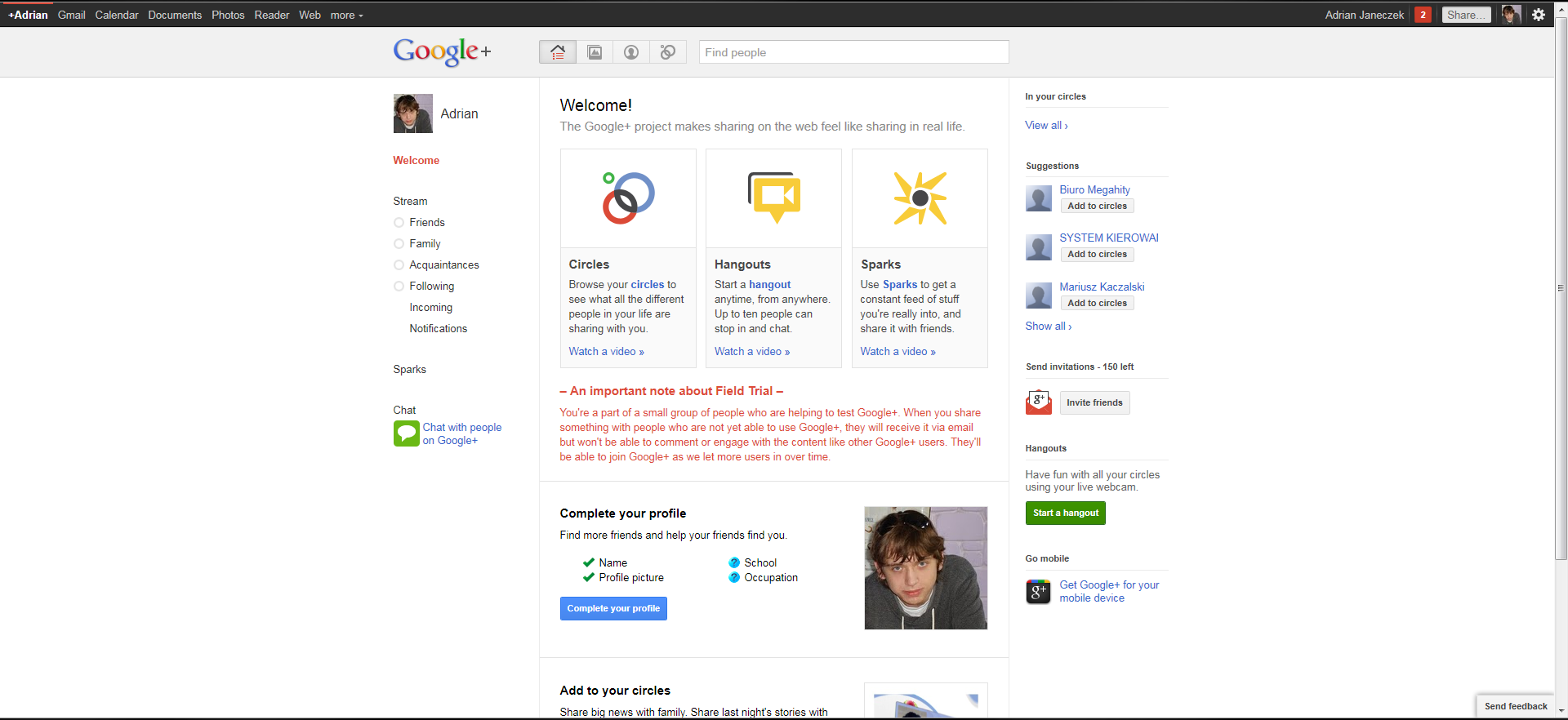Image resolution: width=1568 pixels, height=720 pixels.
Task: Click the top bar profile avatar
Action: point(1511,15)
